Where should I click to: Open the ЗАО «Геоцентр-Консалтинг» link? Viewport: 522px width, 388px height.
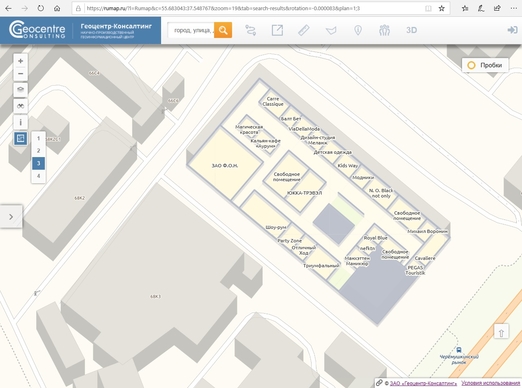(x=423, y=383)
